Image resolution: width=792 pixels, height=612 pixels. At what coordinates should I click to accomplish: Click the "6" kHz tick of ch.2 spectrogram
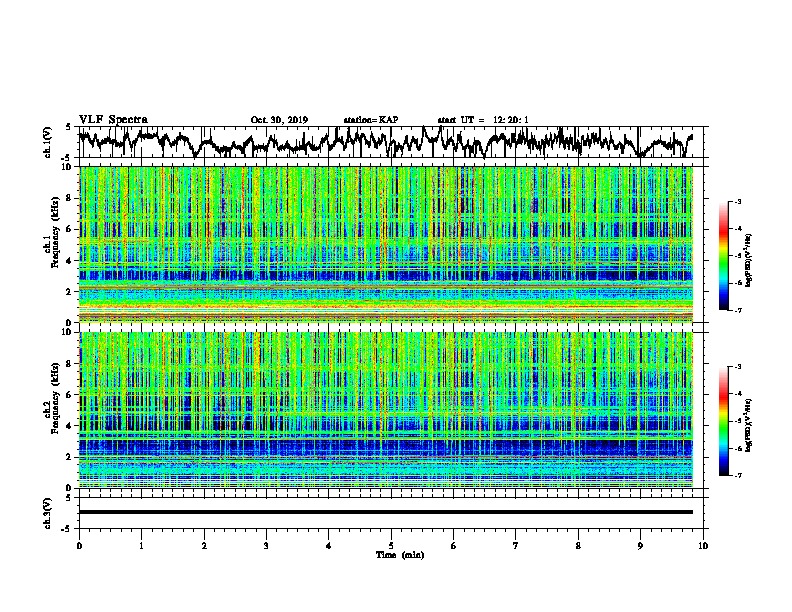[x=70, y=395]
